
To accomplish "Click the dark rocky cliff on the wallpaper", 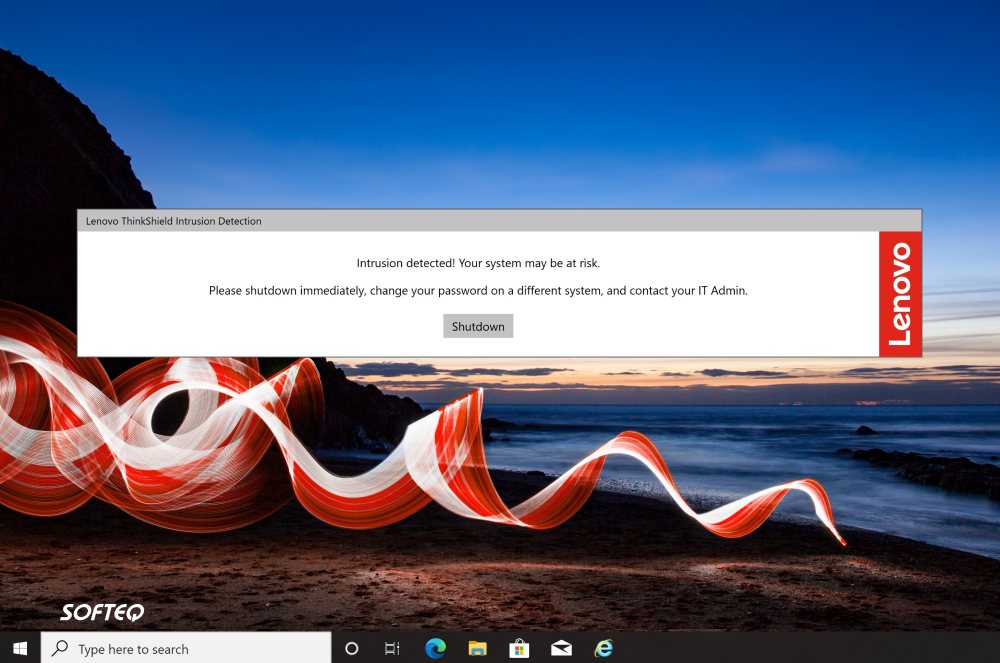I will tap(60, 150).
